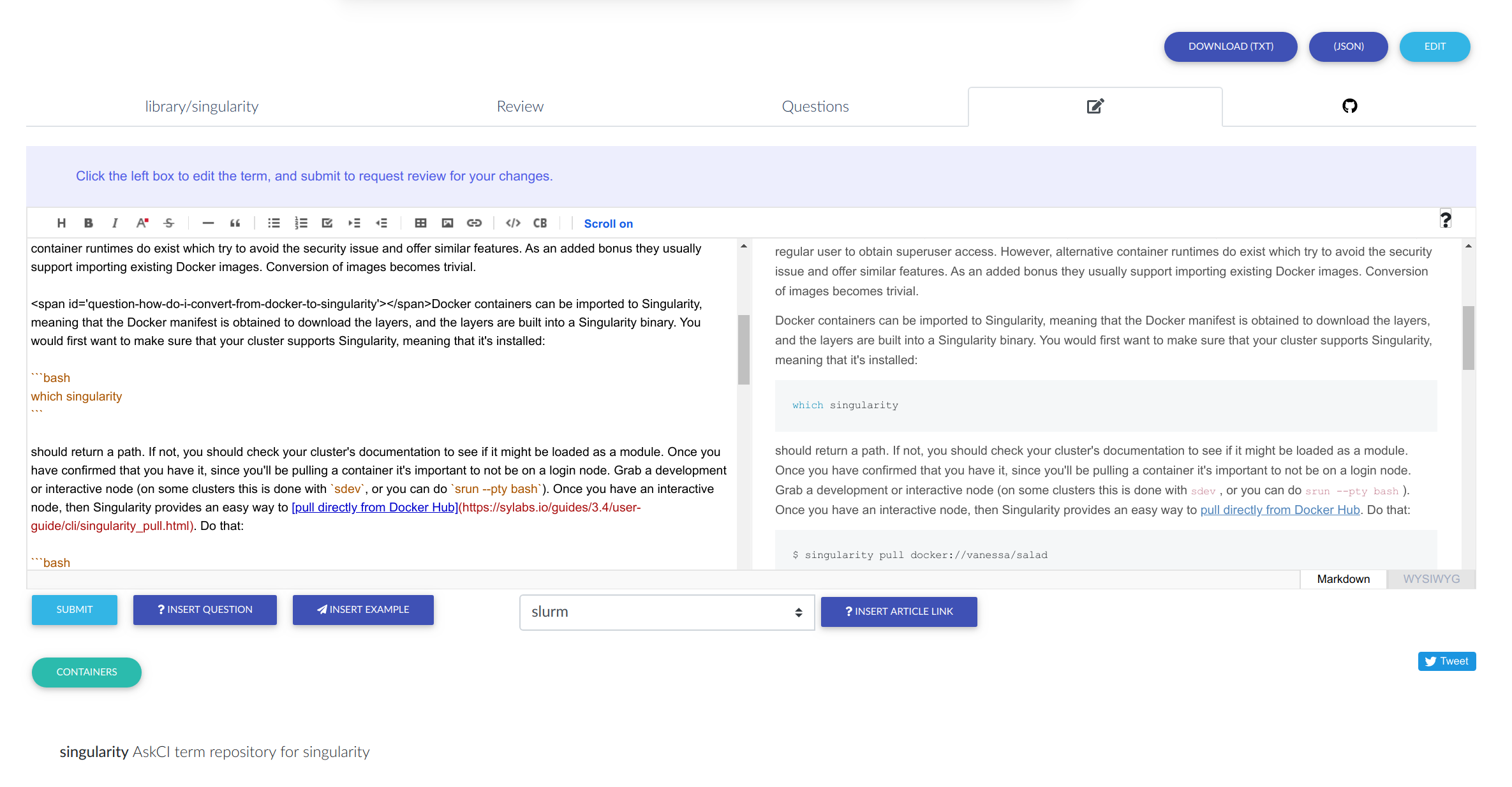
Task: Open pull directly from Docker Hub preview link
Action: click(x=1280, y=510)
